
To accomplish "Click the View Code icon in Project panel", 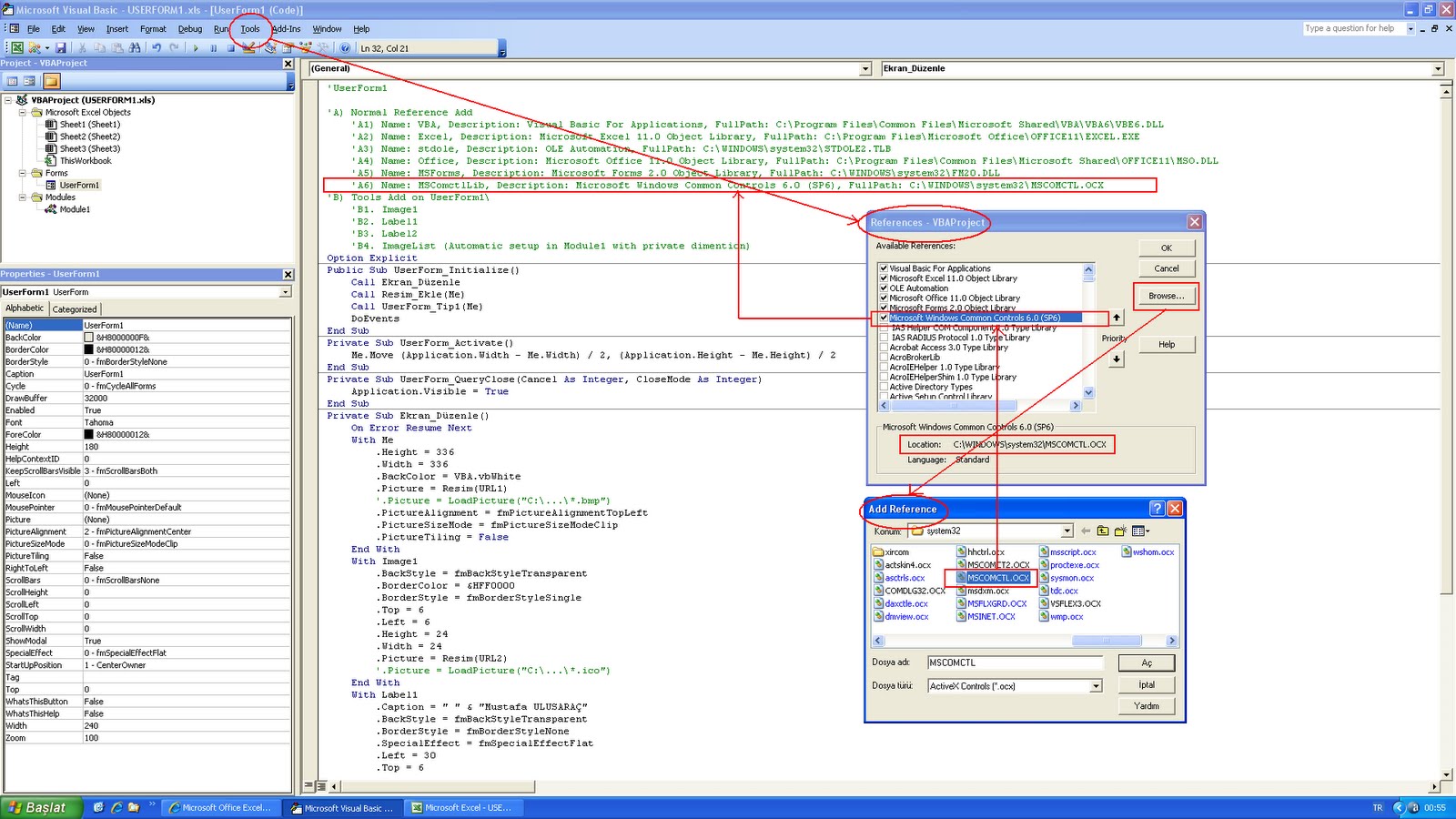I will point(13,81).
